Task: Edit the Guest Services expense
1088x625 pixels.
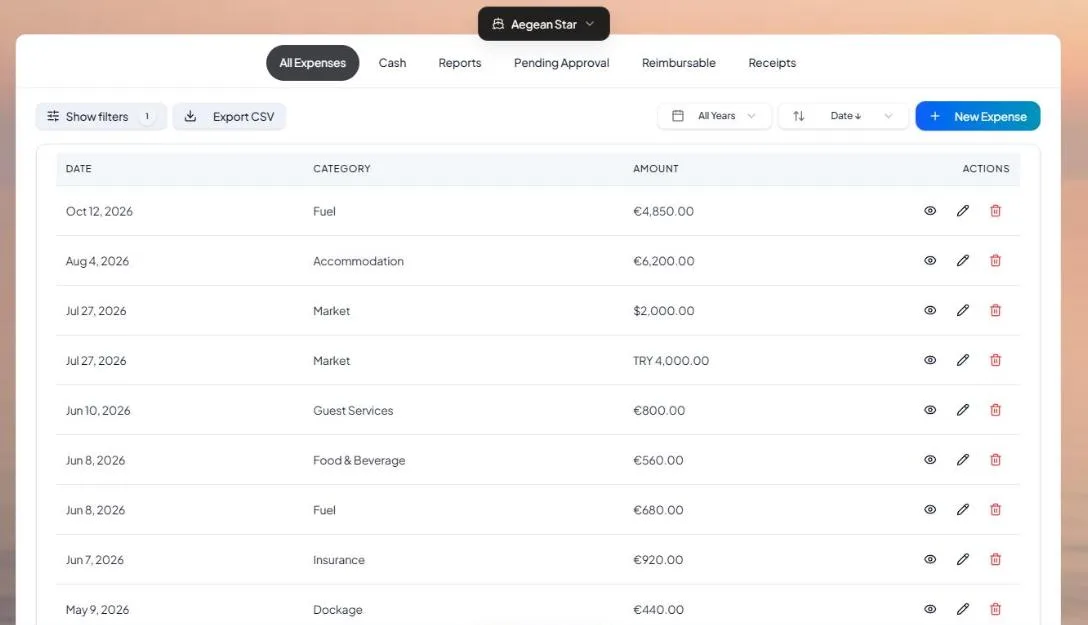Action: [962, 410]
